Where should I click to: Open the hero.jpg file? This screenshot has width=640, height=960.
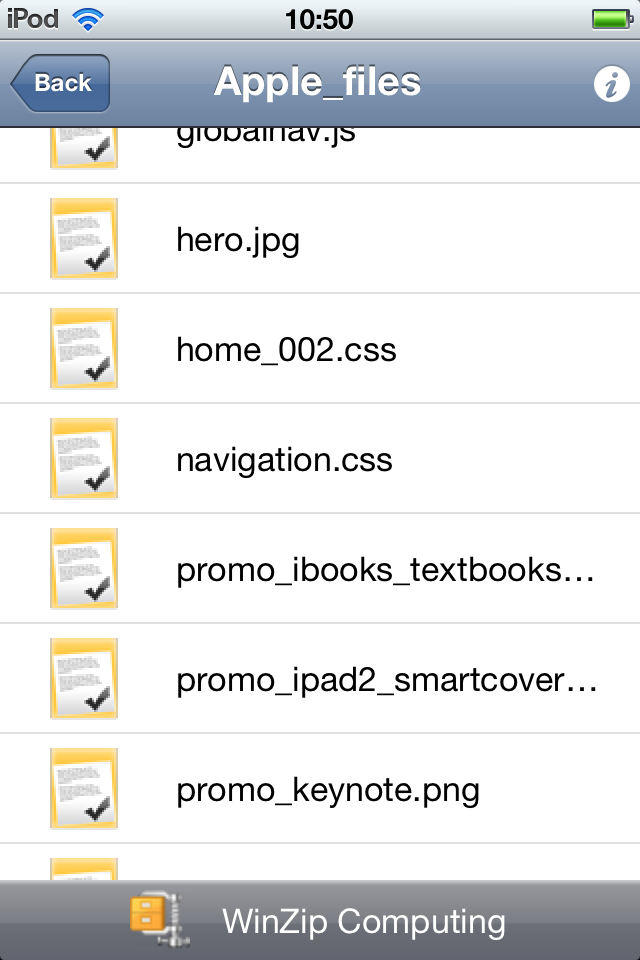pyautogui.click(x=320, y=238)
